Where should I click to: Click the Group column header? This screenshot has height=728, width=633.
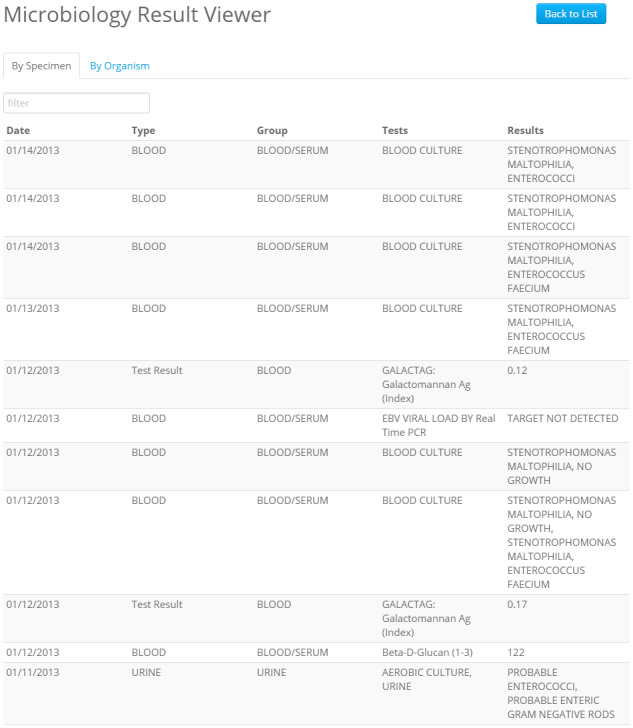pos(272,130)
